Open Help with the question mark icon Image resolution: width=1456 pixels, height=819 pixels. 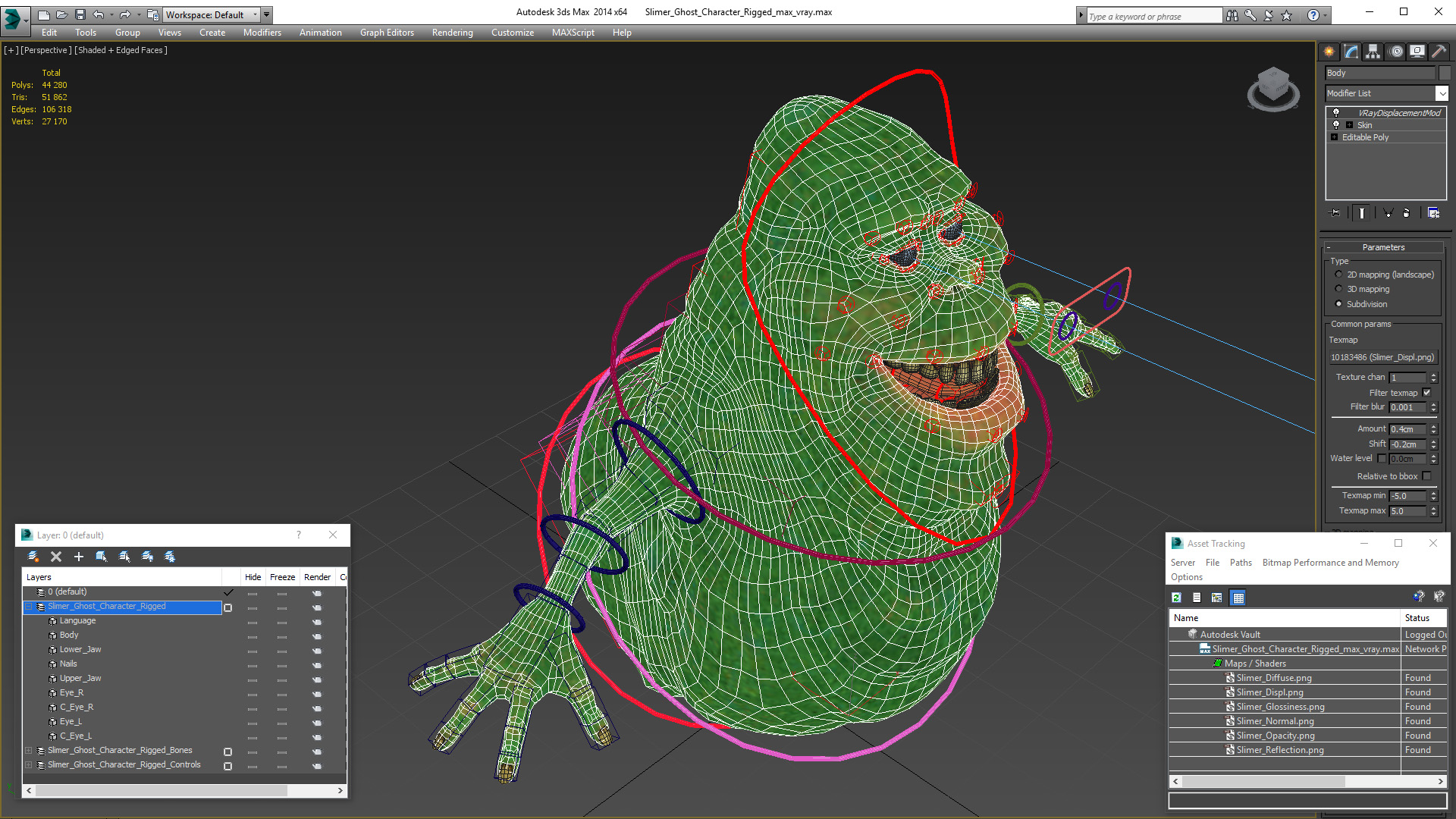tap(1313, 15)
